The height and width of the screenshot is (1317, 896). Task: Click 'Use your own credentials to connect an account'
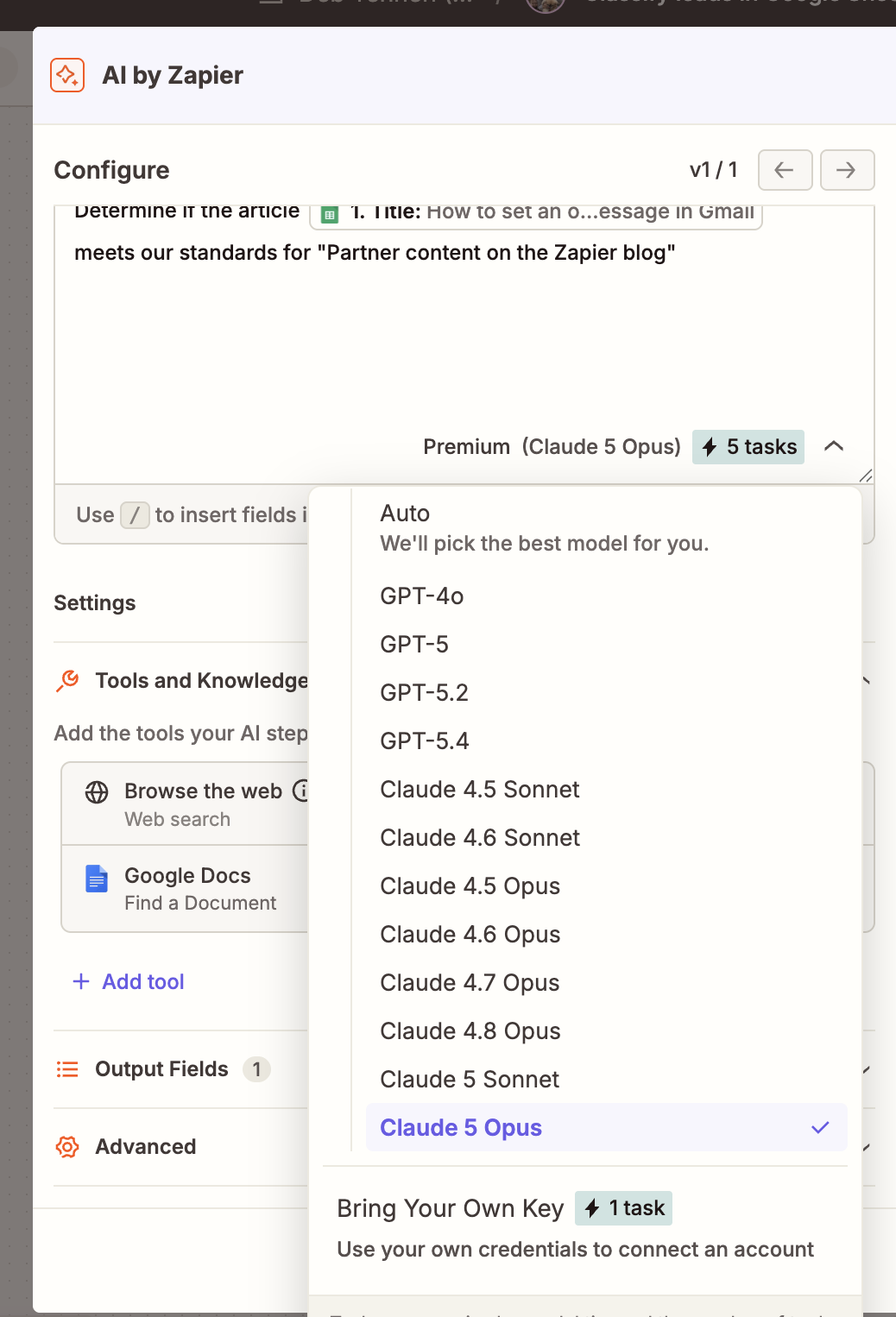[x=576, y=1250]
